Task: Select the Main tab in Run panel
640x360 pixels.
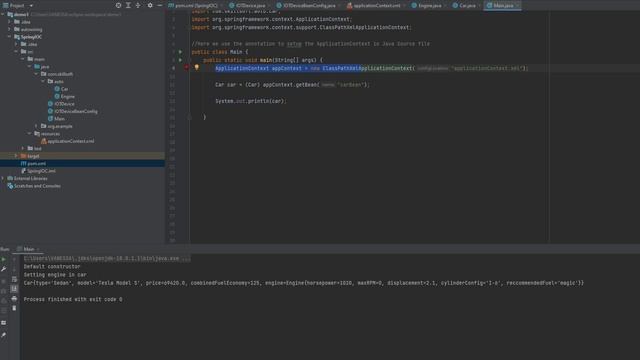Action: [x=29, y=249]
